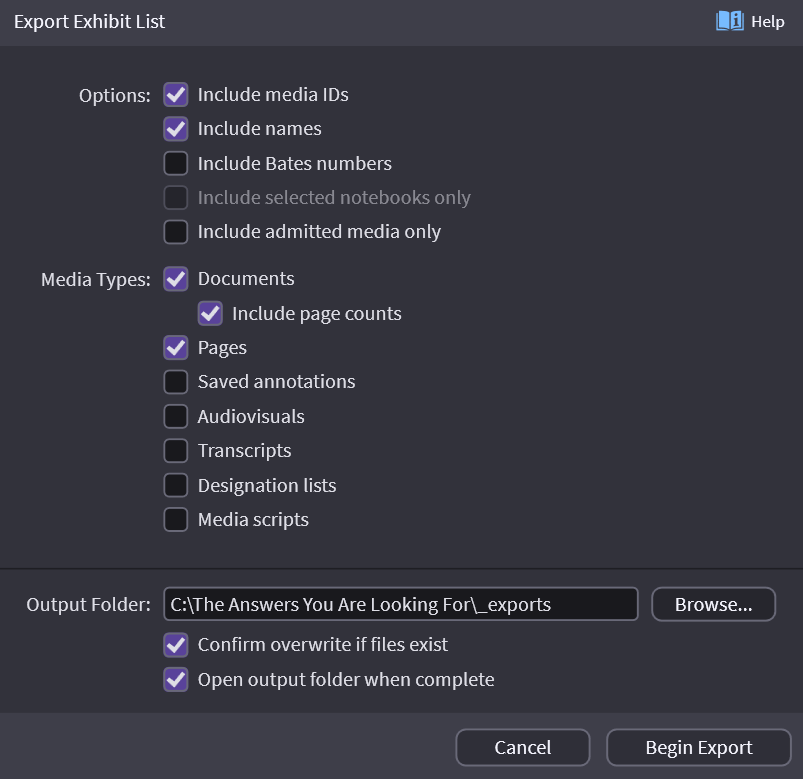Click the Output Folder path field
This screenshot has height=779, width=803.
click(x=400, y=604)
